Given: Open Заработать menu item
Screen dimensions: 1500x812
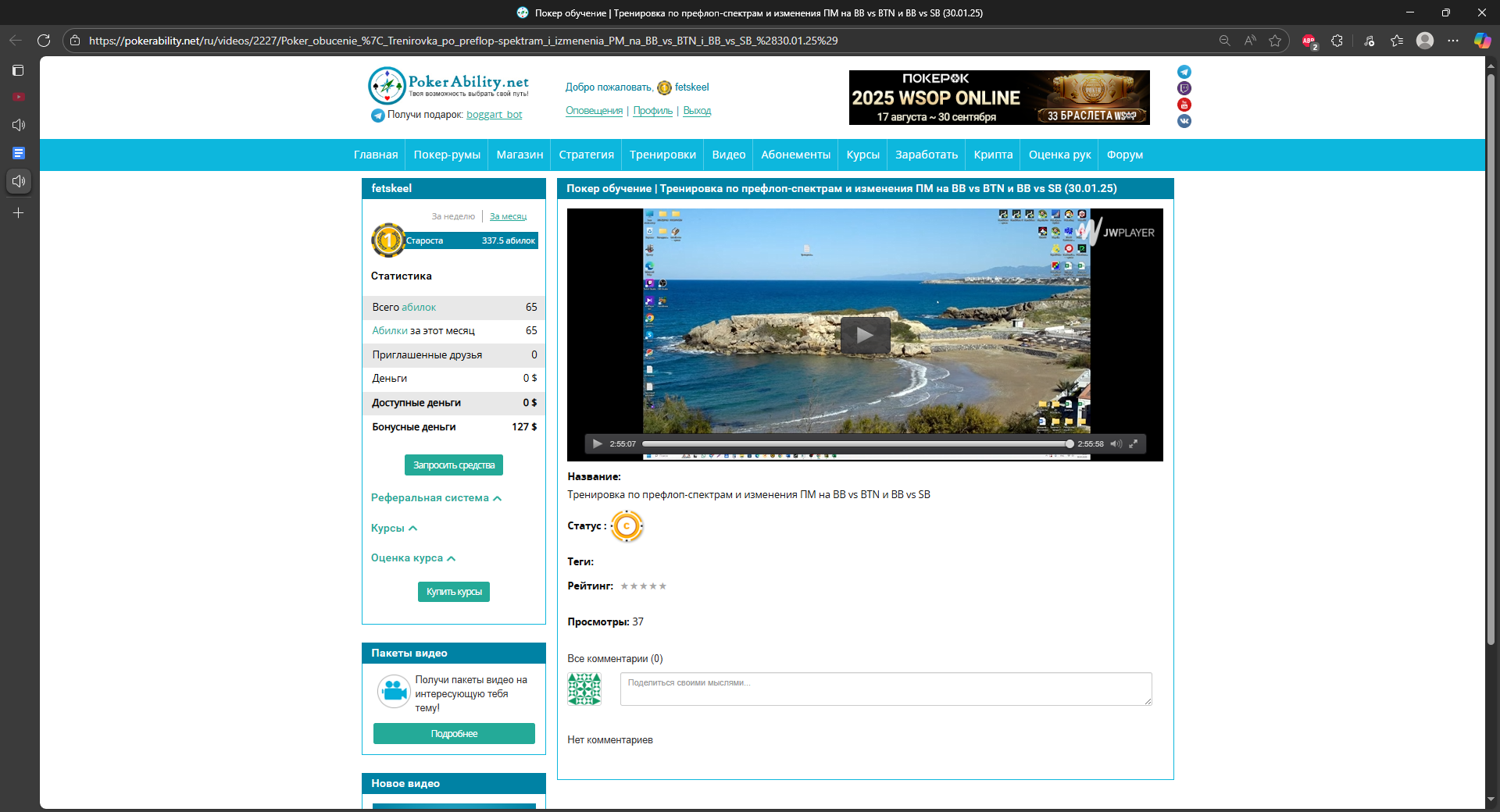Looking at the screenshot, I should (927, 155).
